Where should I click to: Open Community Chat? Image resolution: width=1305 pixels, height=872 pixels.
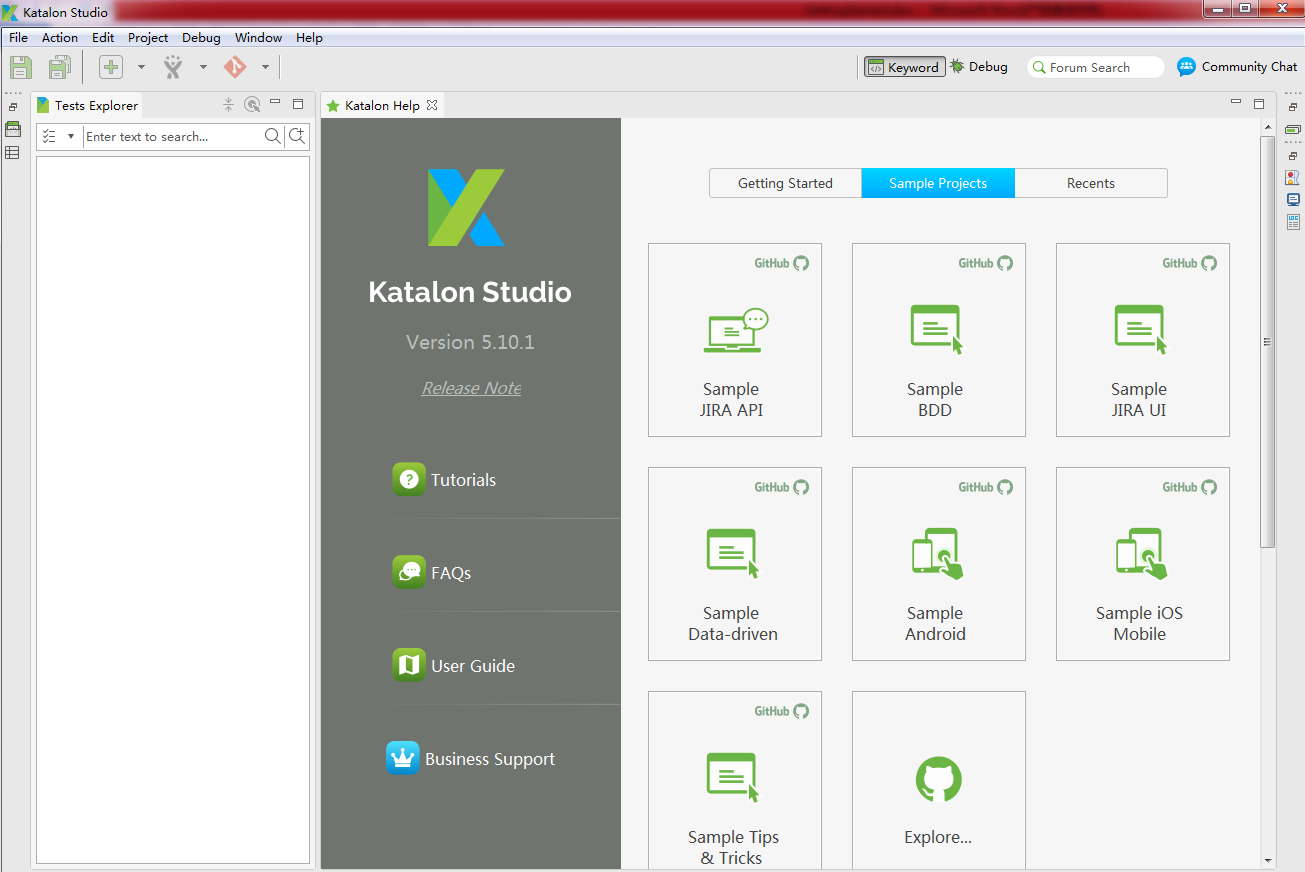click(1237, 67)
